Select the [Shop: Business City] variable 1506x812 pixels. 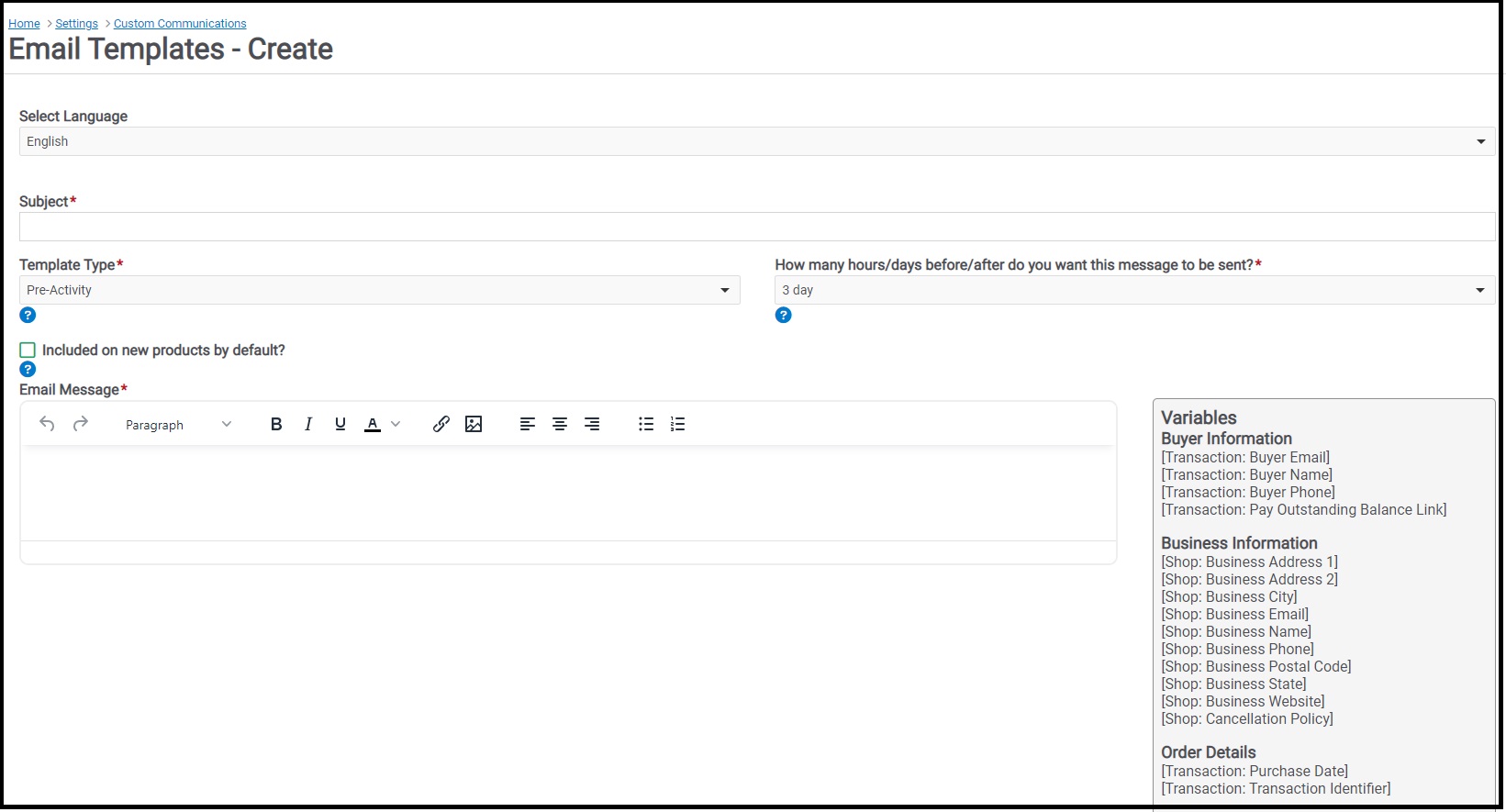click(1230, 596)
